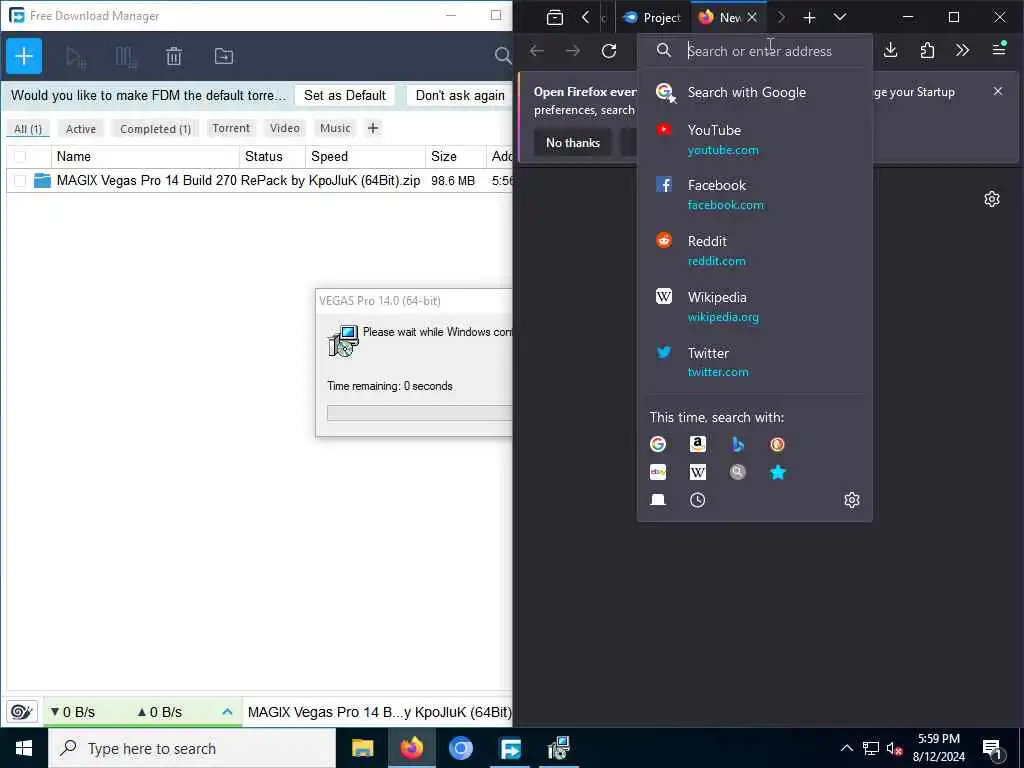Reload the current Firefox page
The height and width of the screenshot is (768, 1024).
point(609,51)
